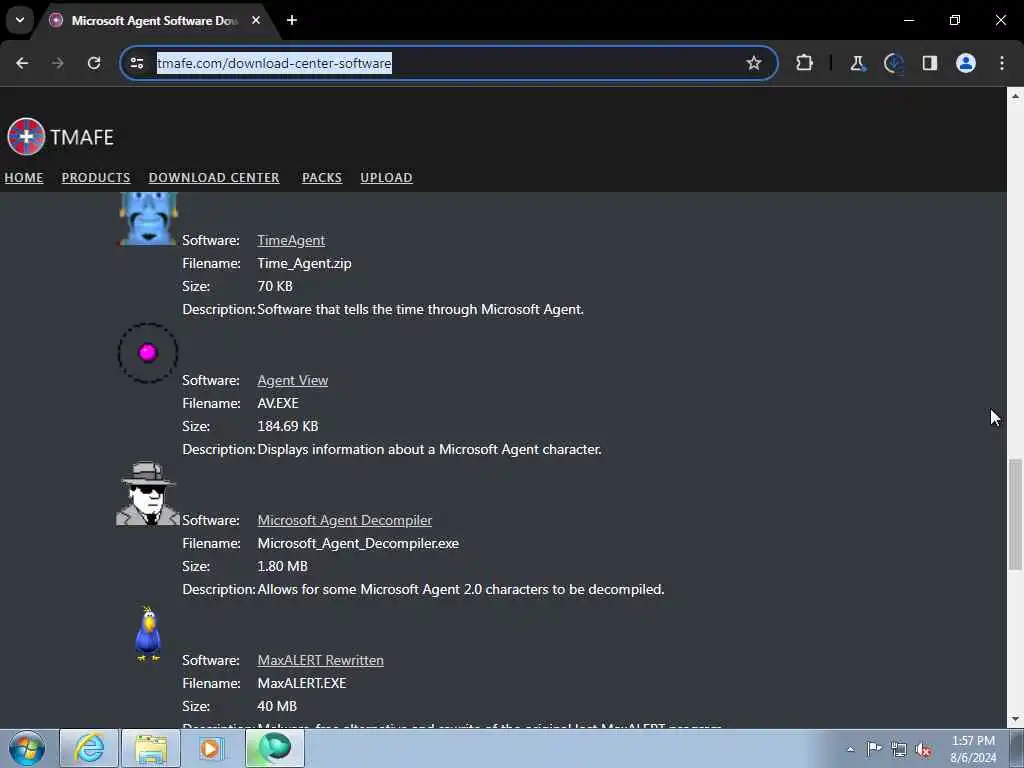
Task: Launch Internet Explorer from taskbar
Action: tap(89, 748)
